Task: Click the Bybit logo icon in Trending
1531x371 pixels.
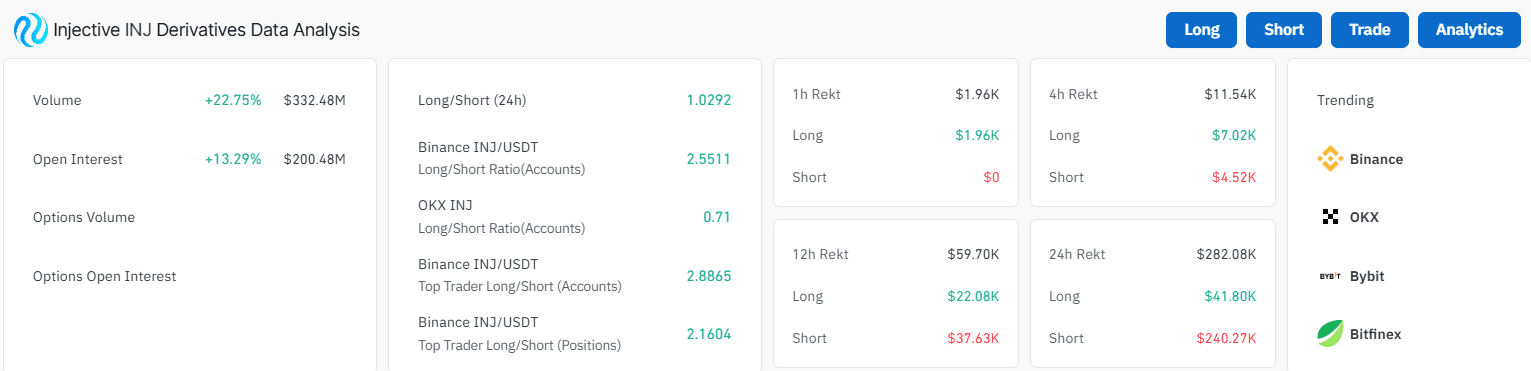Action: 1330,276
